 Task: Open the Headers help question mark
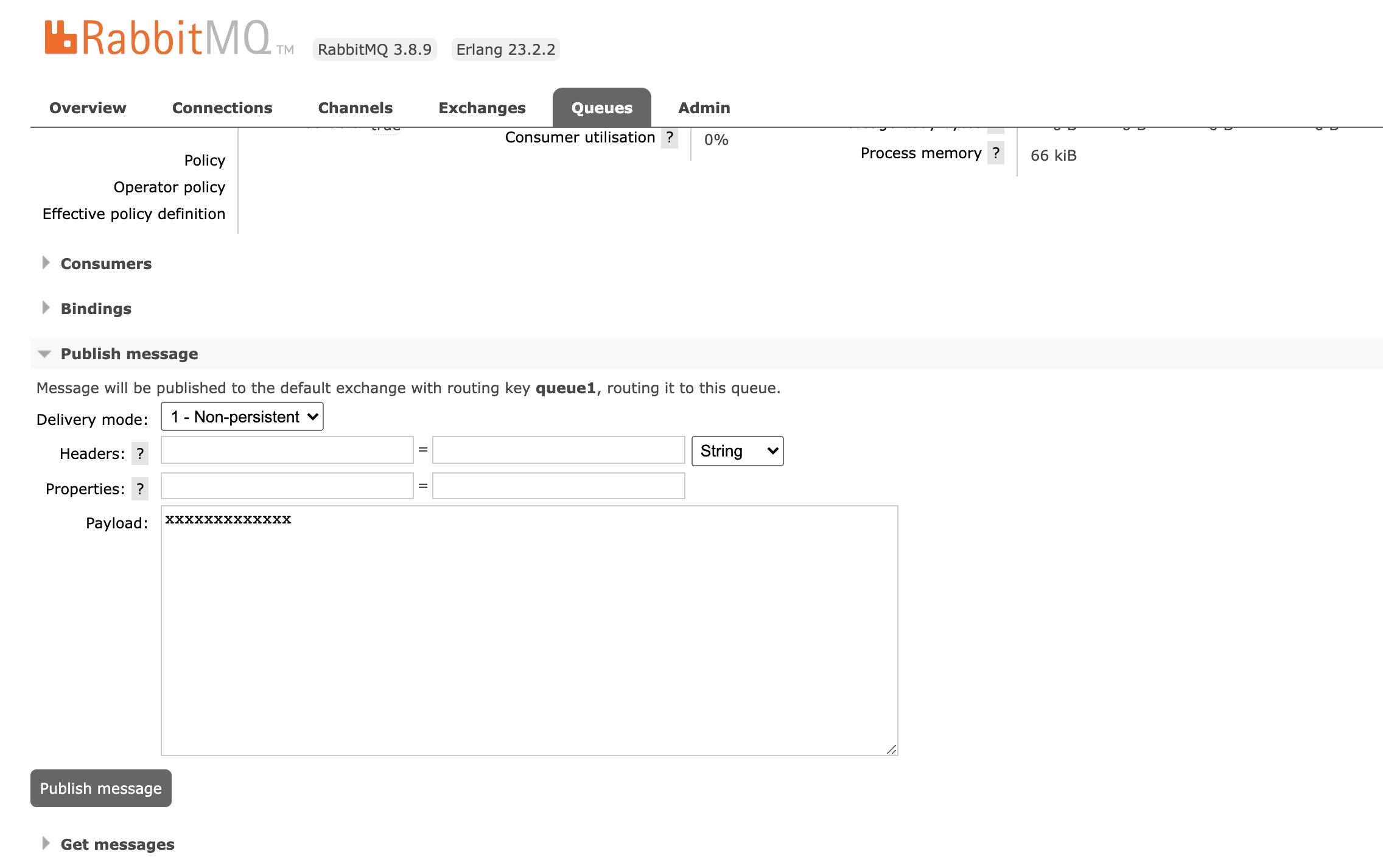pyautogui.click(x=140, y=453)
